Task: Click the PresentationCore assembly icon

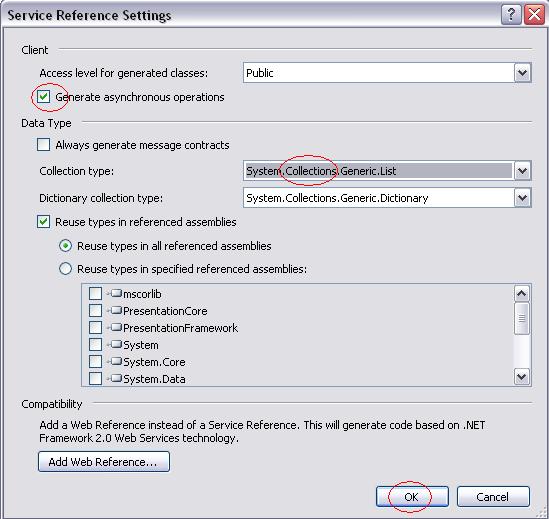Action: point(116,310)
